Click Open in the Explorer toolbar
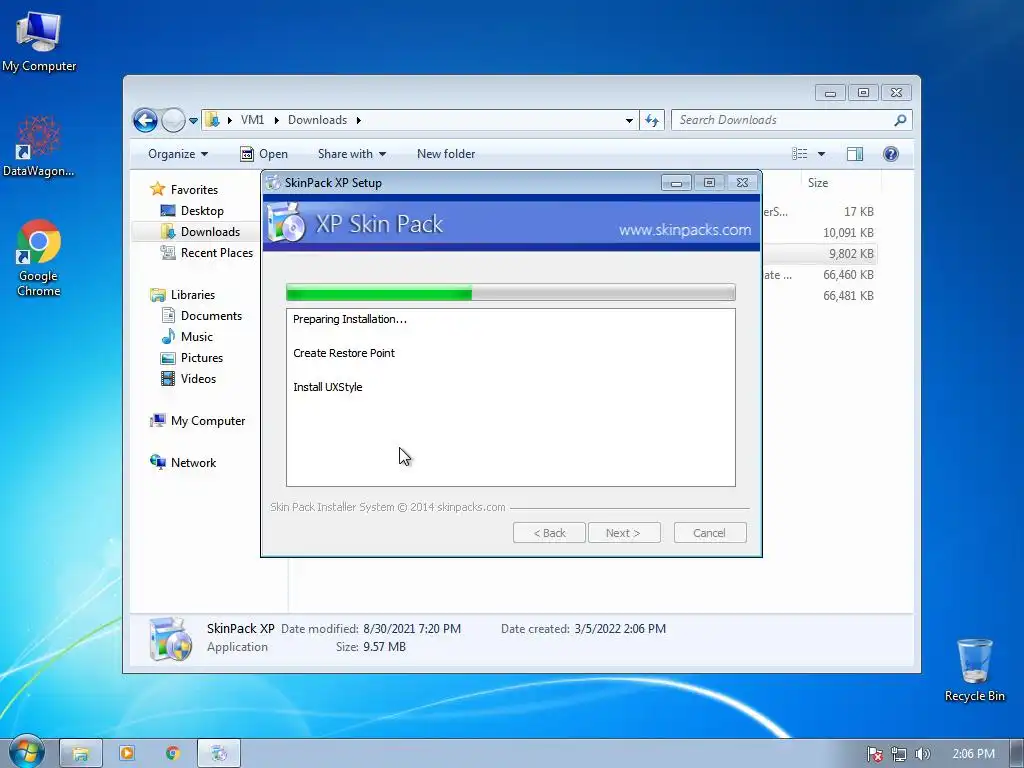The image size is (1024, 768). 264,154
